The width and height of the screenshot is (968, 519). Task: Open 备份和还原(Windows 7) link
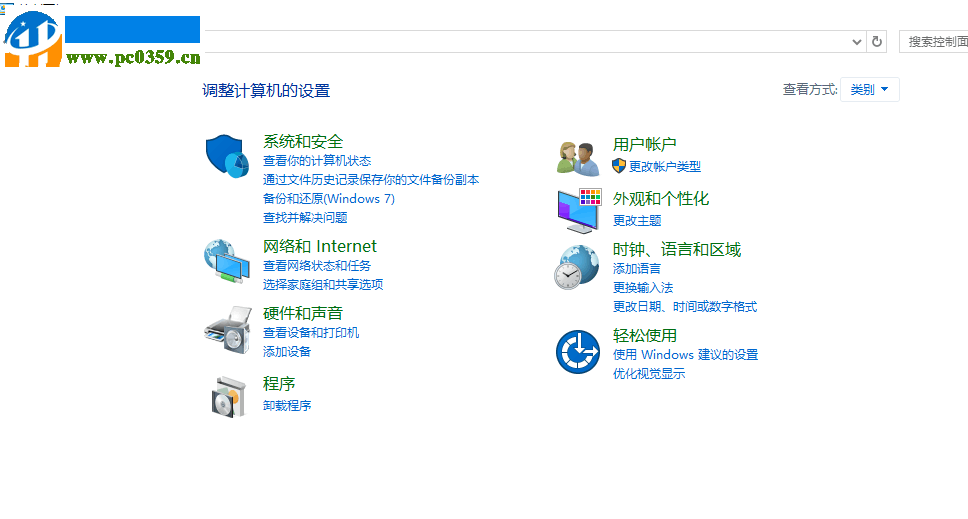(328, 199)
